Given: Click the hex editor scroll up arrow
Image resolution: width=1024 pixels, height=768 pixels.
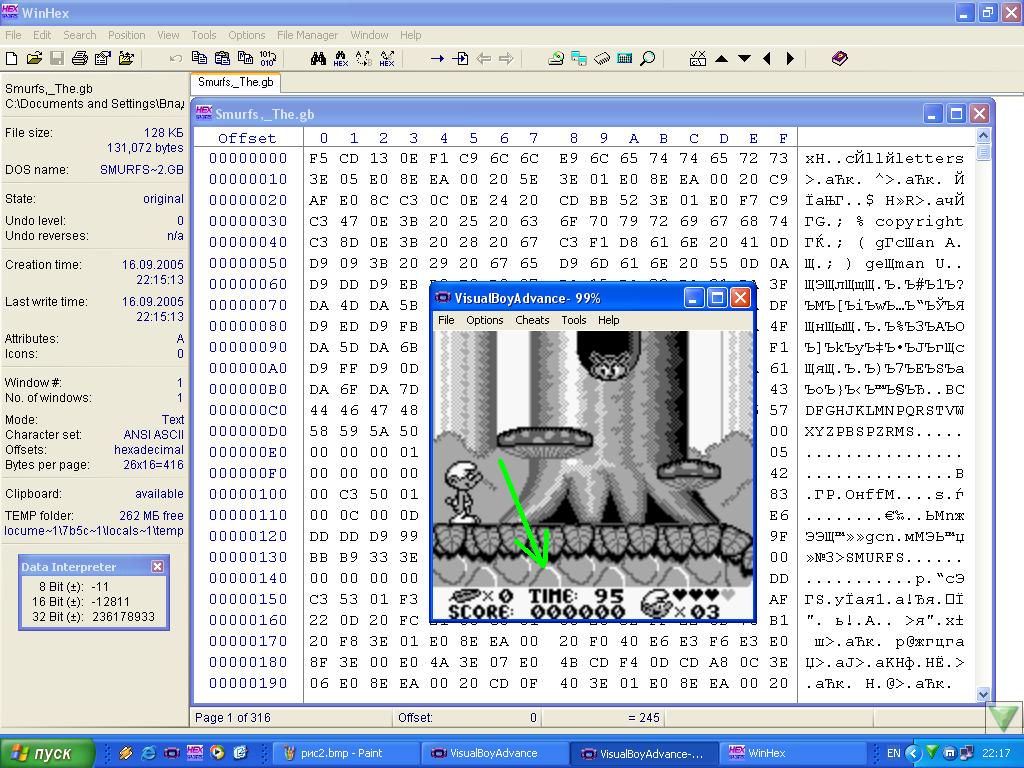Looking at the screenshot, I should 983,136.
